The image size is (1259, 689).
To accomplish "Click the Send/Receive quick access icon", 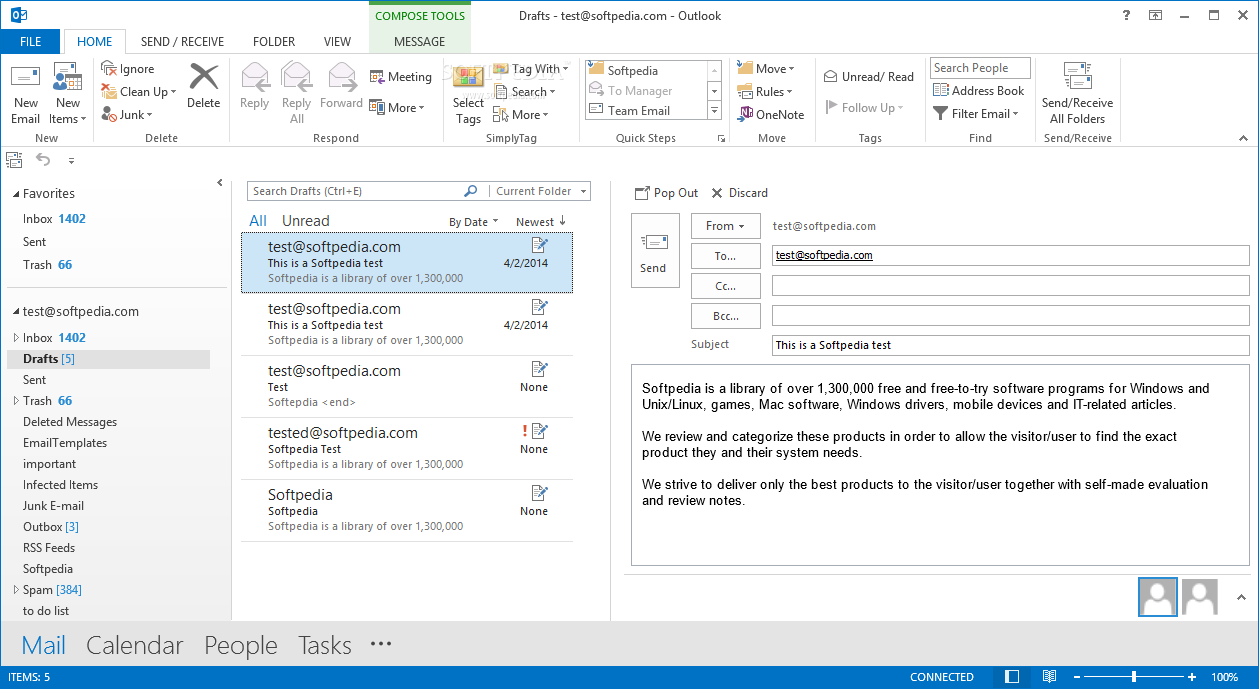I will [x=14, y=160].
